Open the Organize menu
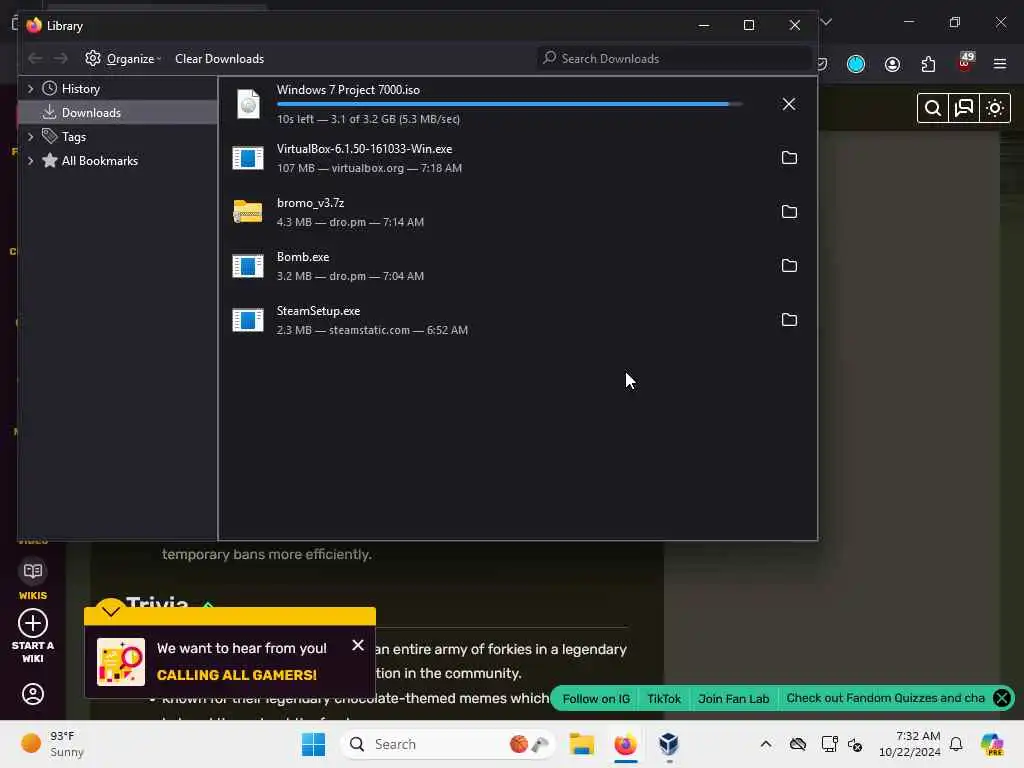 tap(123, 59)
